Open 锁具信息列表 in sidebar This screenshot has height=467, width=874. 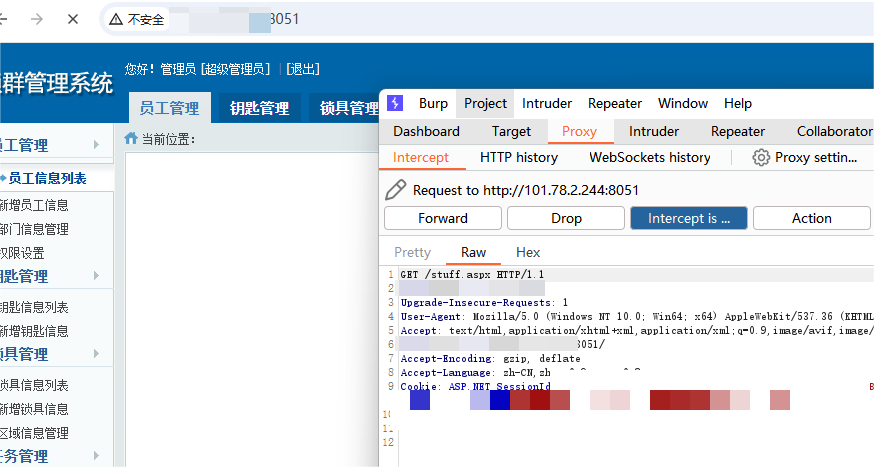point(34,386)
